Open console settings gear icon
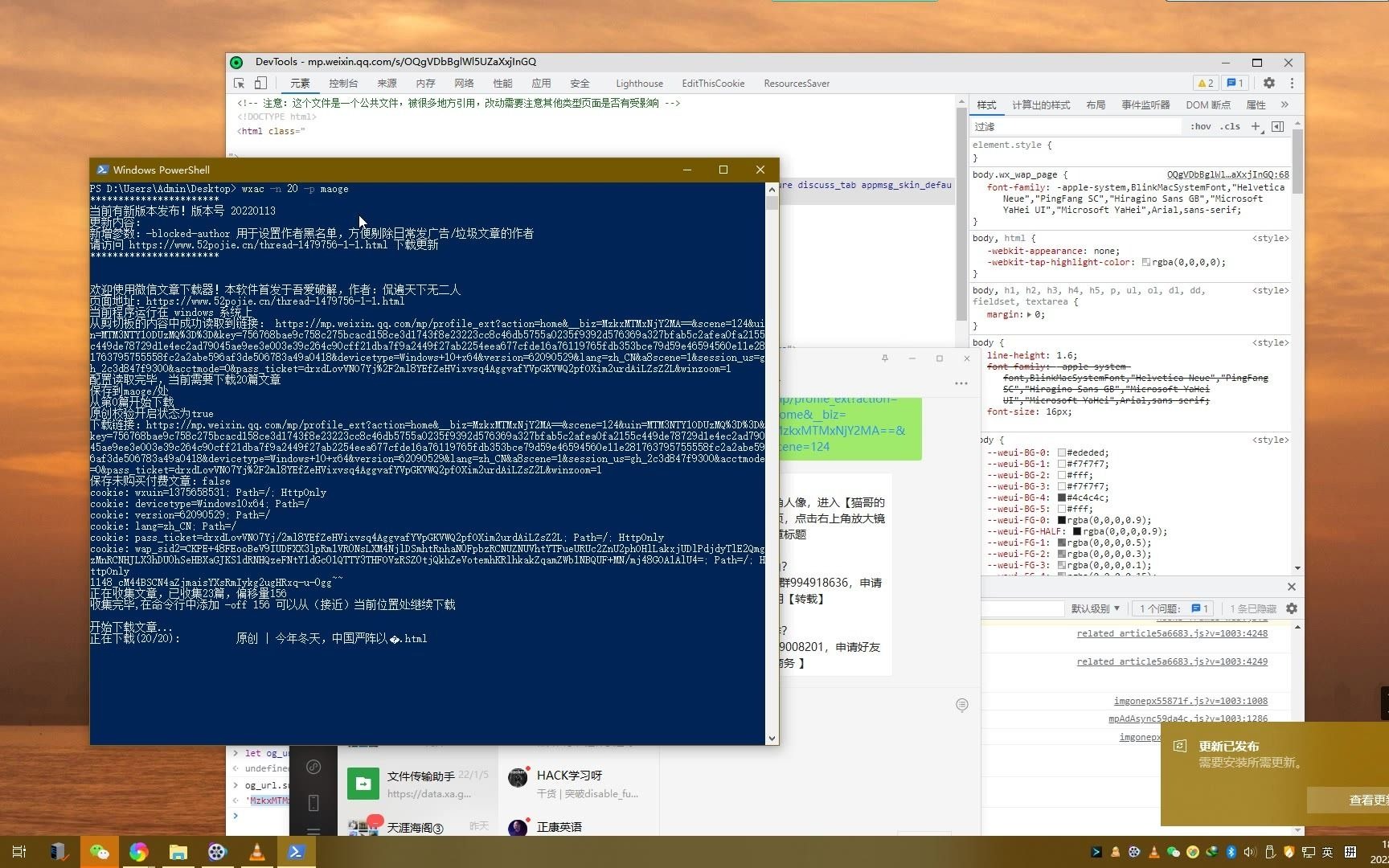Screen dimensions: 1389x868 click(1292, 608)
